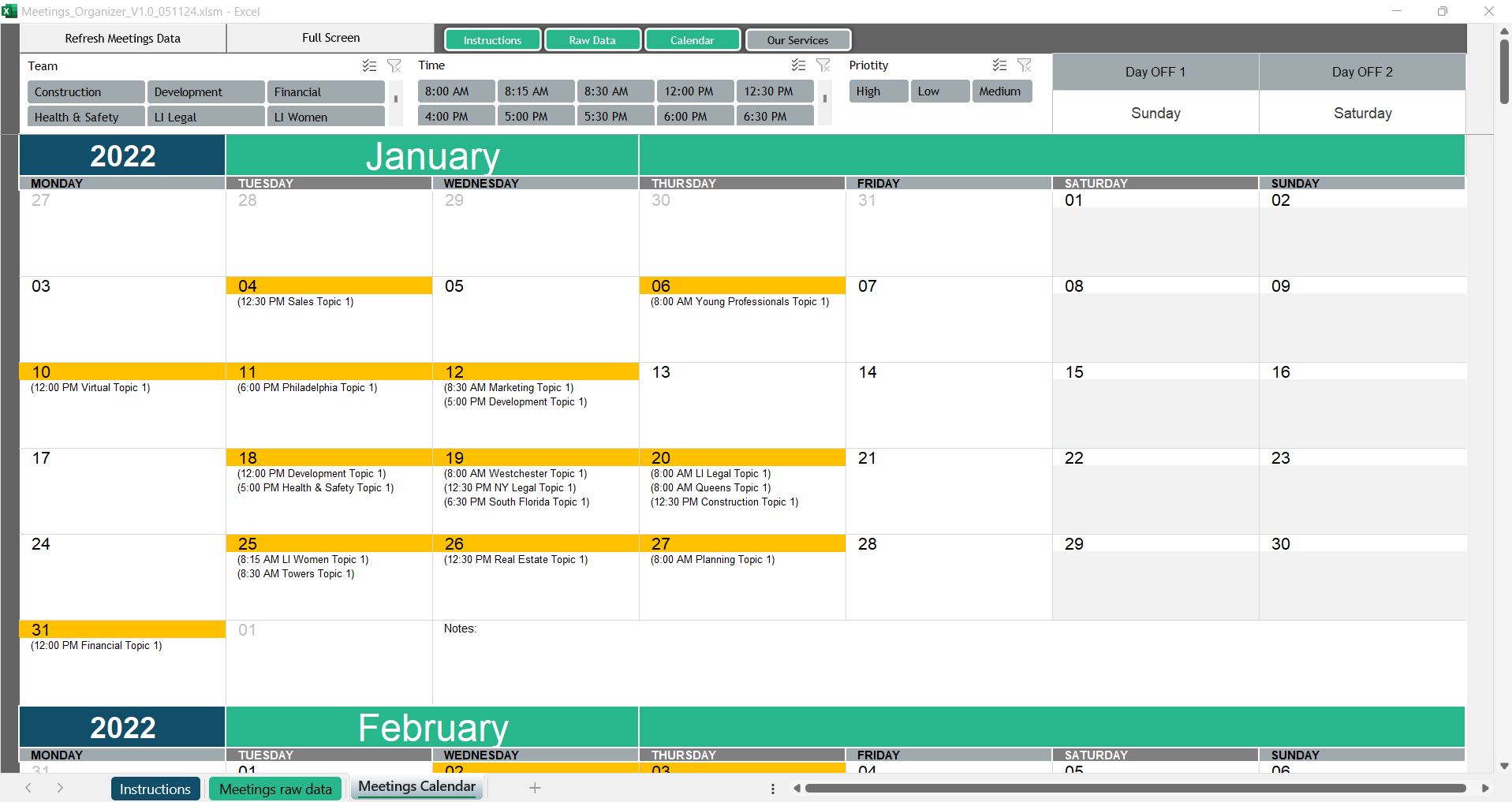Switch to the Meetings raw data sheet
The width and height of the screenshot is (1512, 802).
click(275, 789)
